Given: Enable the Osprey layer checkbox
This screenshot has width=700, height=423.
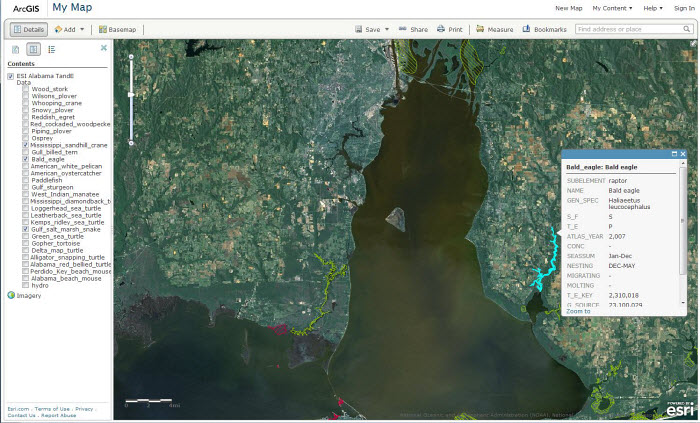Looking at the screenshot, I should 25,138.
